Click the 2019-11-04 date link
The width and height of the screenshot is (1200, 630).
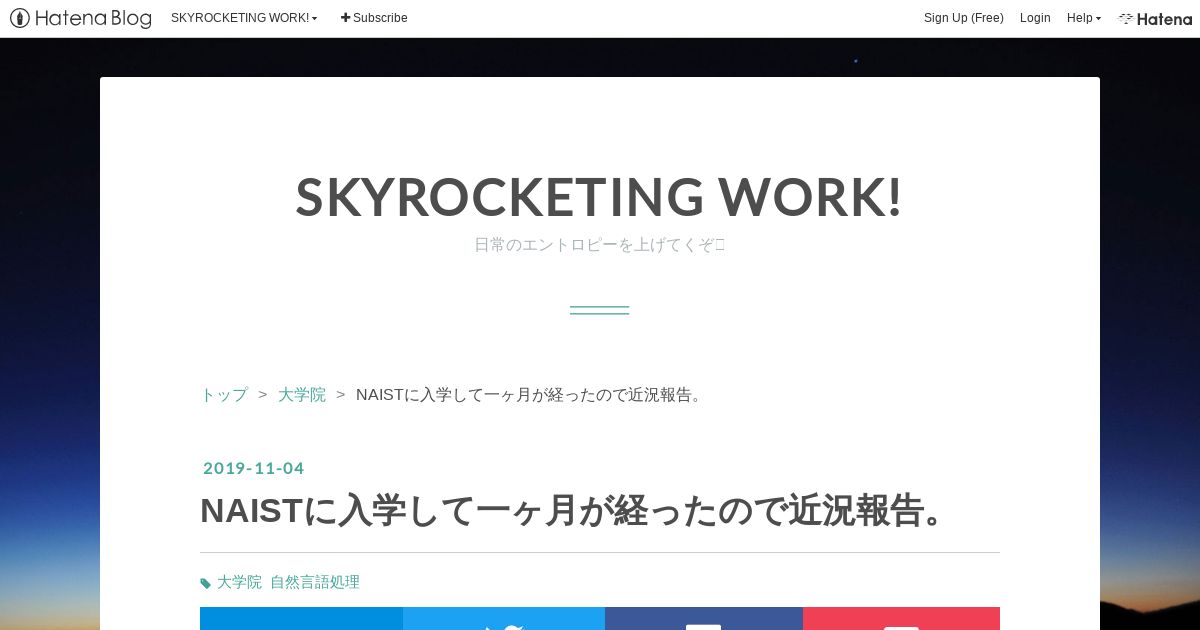click(253, 468)
